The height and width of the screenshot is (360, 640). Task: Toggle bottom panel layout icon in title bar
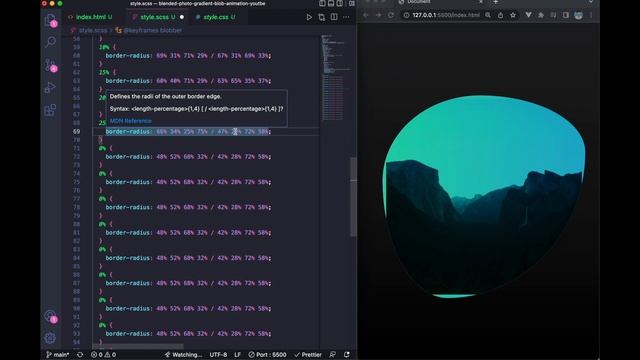click(x=331, y=4)
